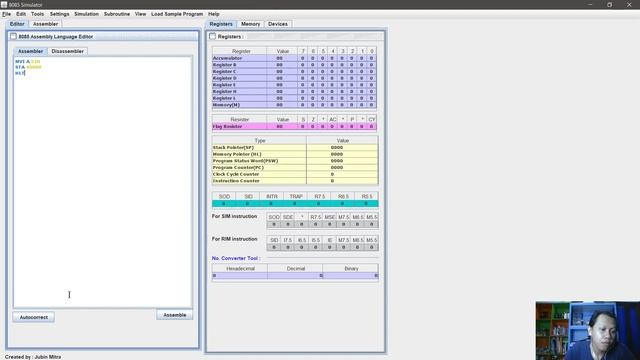Image resolution: width=640 pixels, height=360 pixels.
Task: Click the INTR interrupt column header
Action: click(271, 196)
